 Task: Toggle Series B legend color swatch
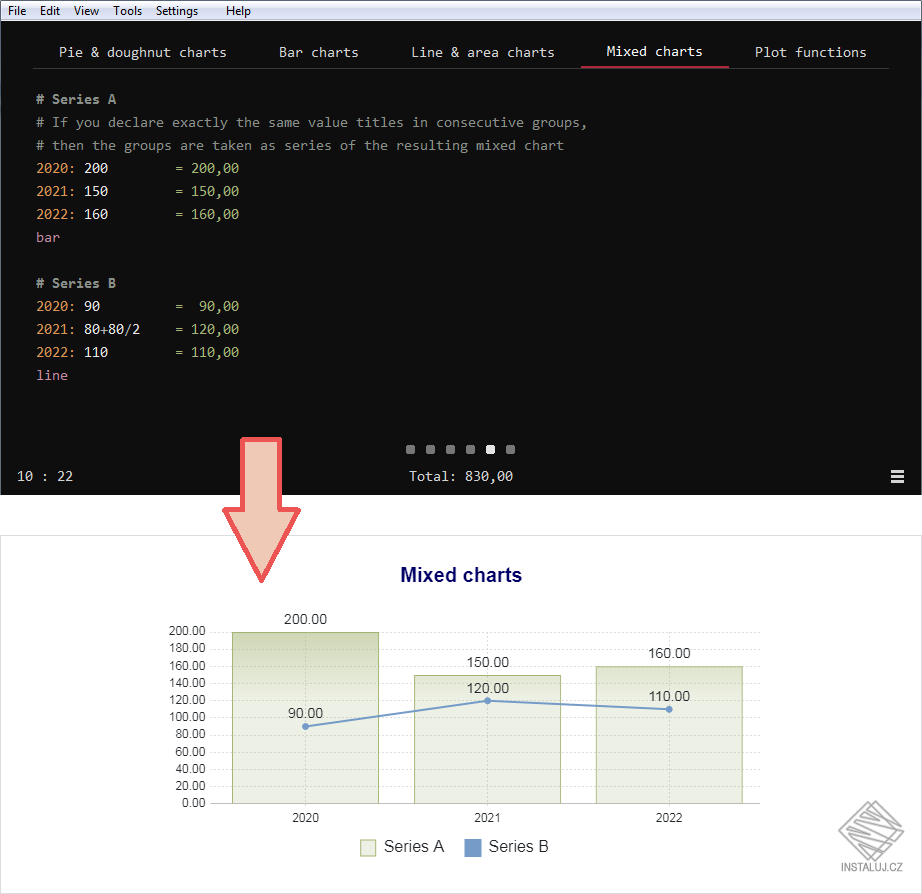(x=473, y=848)
